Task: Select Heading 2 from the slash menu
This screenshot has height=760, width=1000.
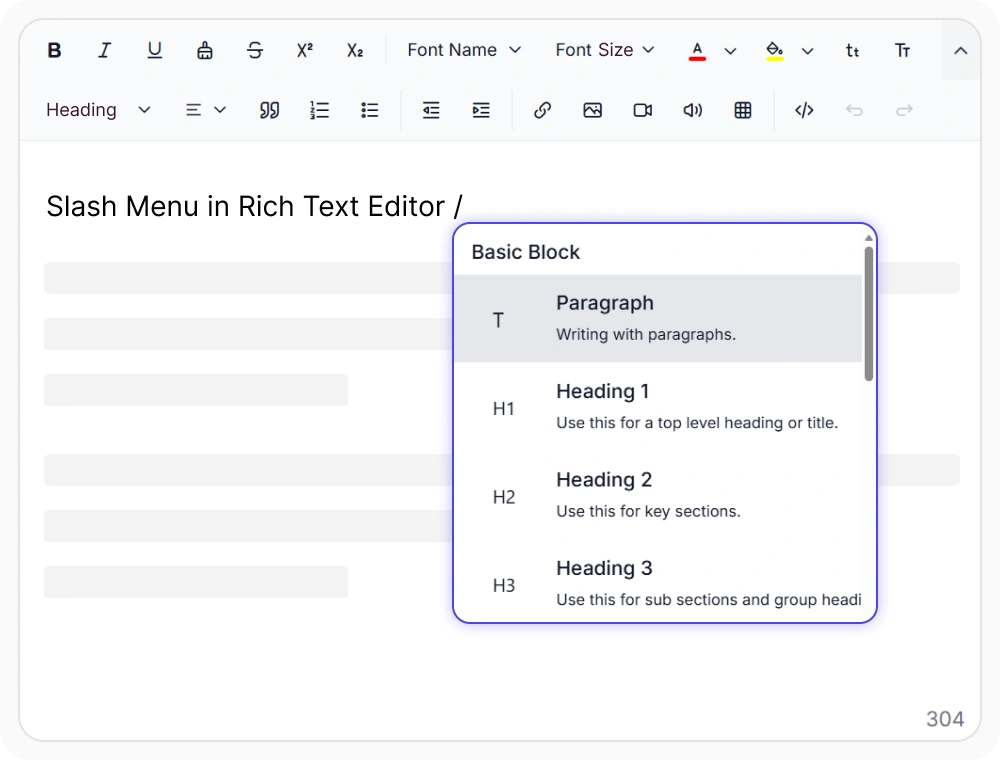Action: (x=658, y=495)
